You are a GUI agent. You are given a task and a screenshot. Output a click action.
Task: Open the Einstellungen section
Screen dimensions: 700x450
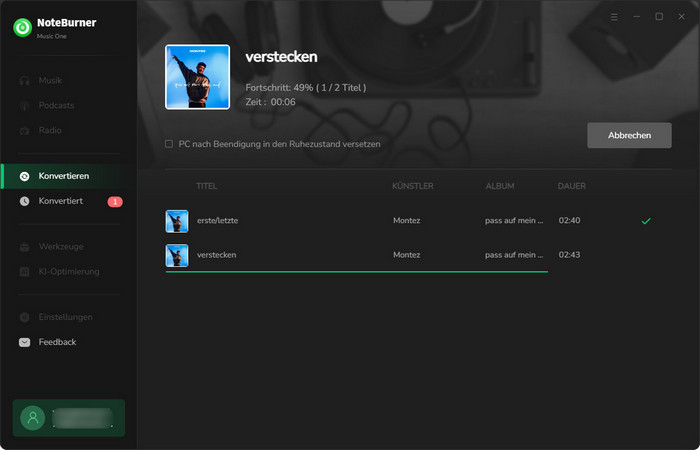point(66,317)
